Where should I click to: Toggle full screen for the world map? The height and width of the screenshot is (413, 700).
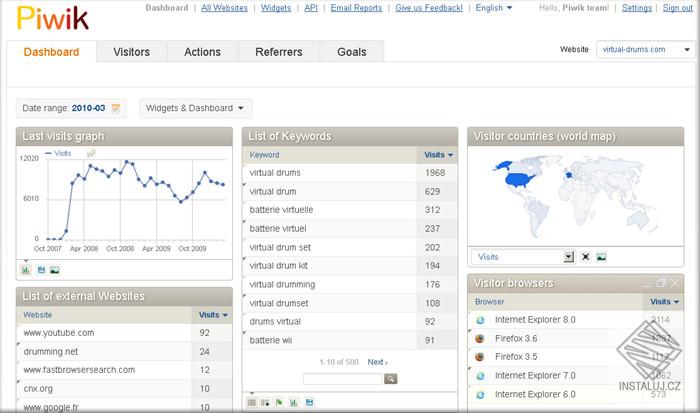pos(586,257)
